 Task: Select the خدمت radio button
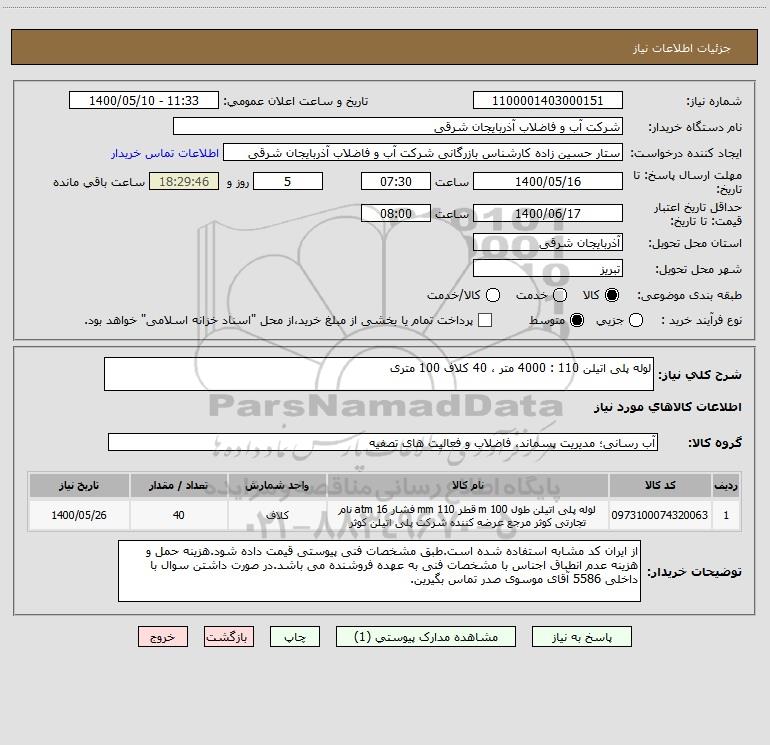[560, 295]
